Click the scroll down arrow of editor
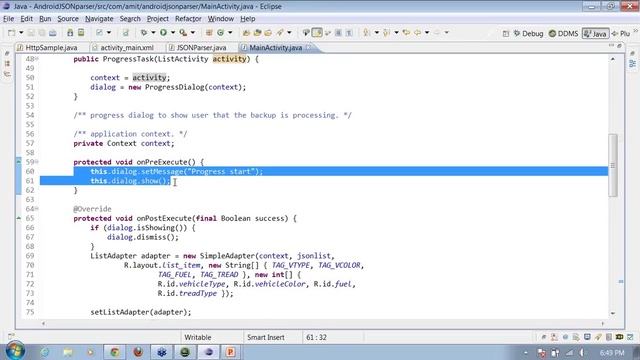The image size is (640, 360). [613, 313]
